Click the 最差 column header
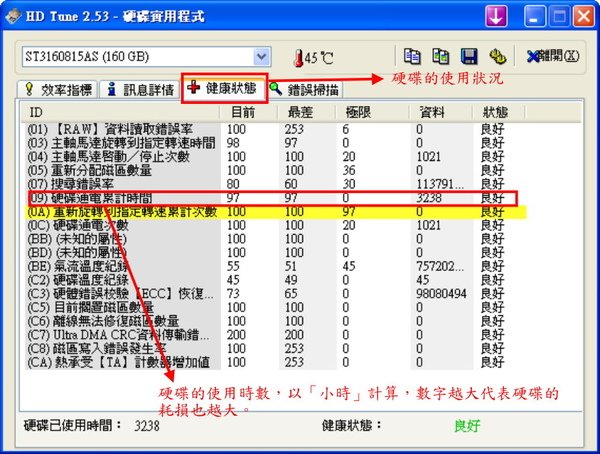The width and height of the screenshot is (600, 454). tap(306, 112)
